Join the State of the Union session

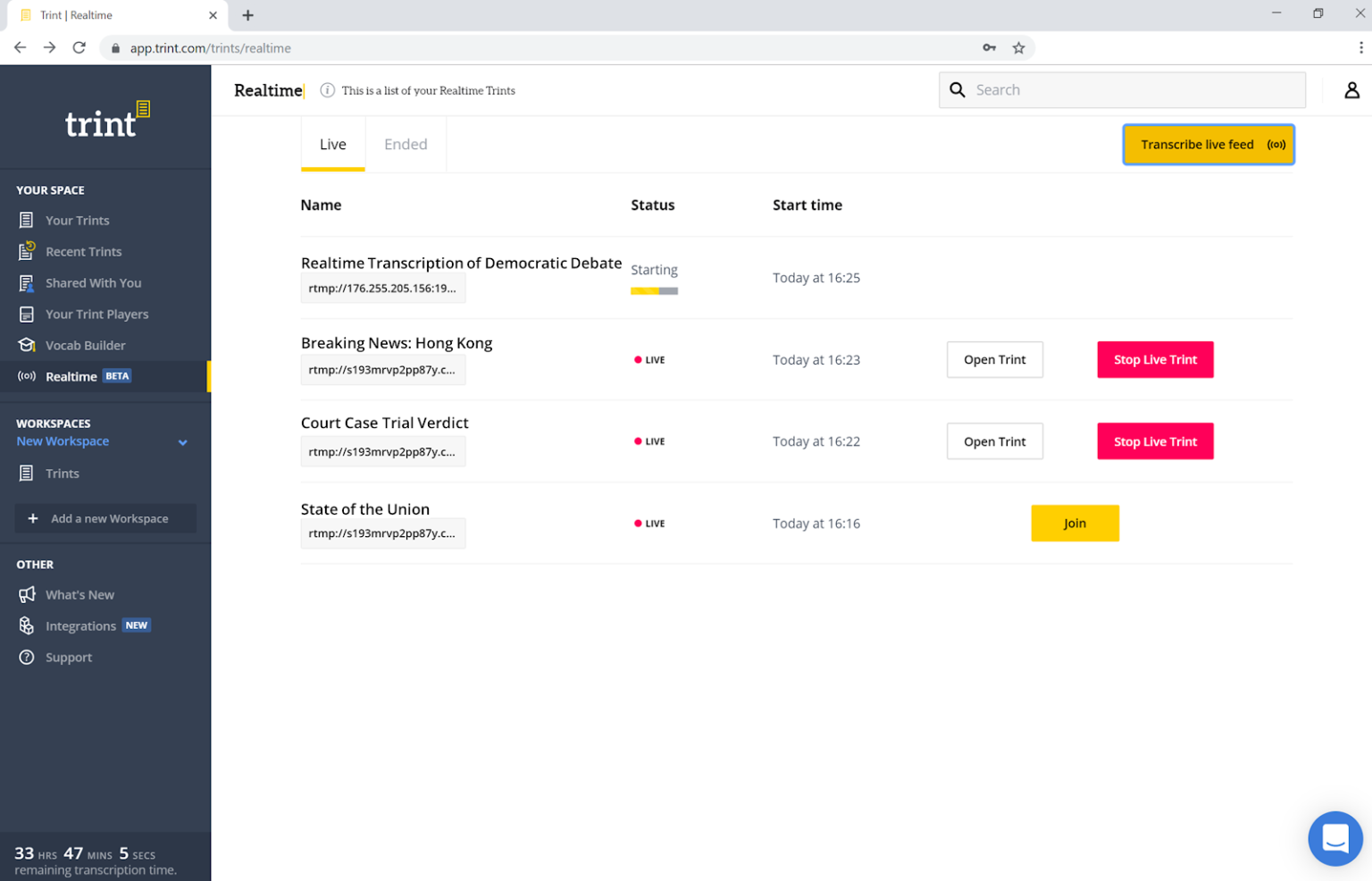pos(1075,523)
